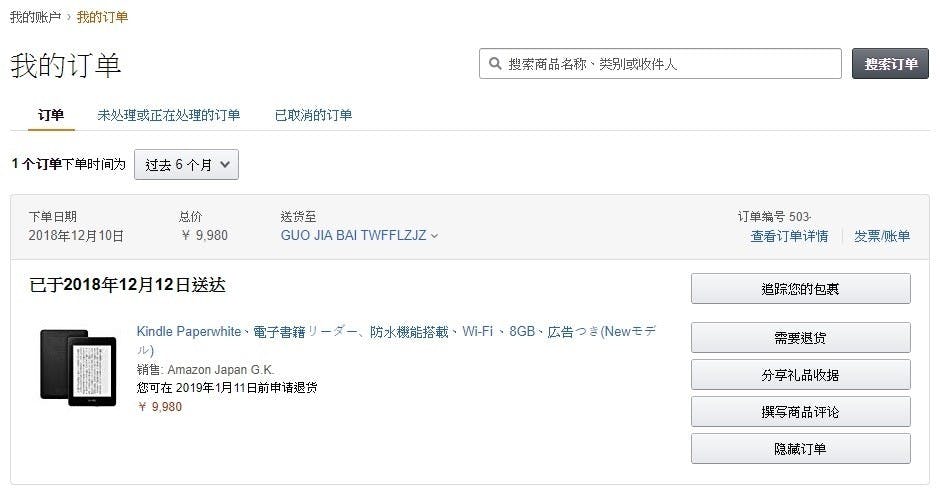Open the Kindle Paperwhite product title link
This screenshot has width=946, height=503.
(x=397, y=332)
